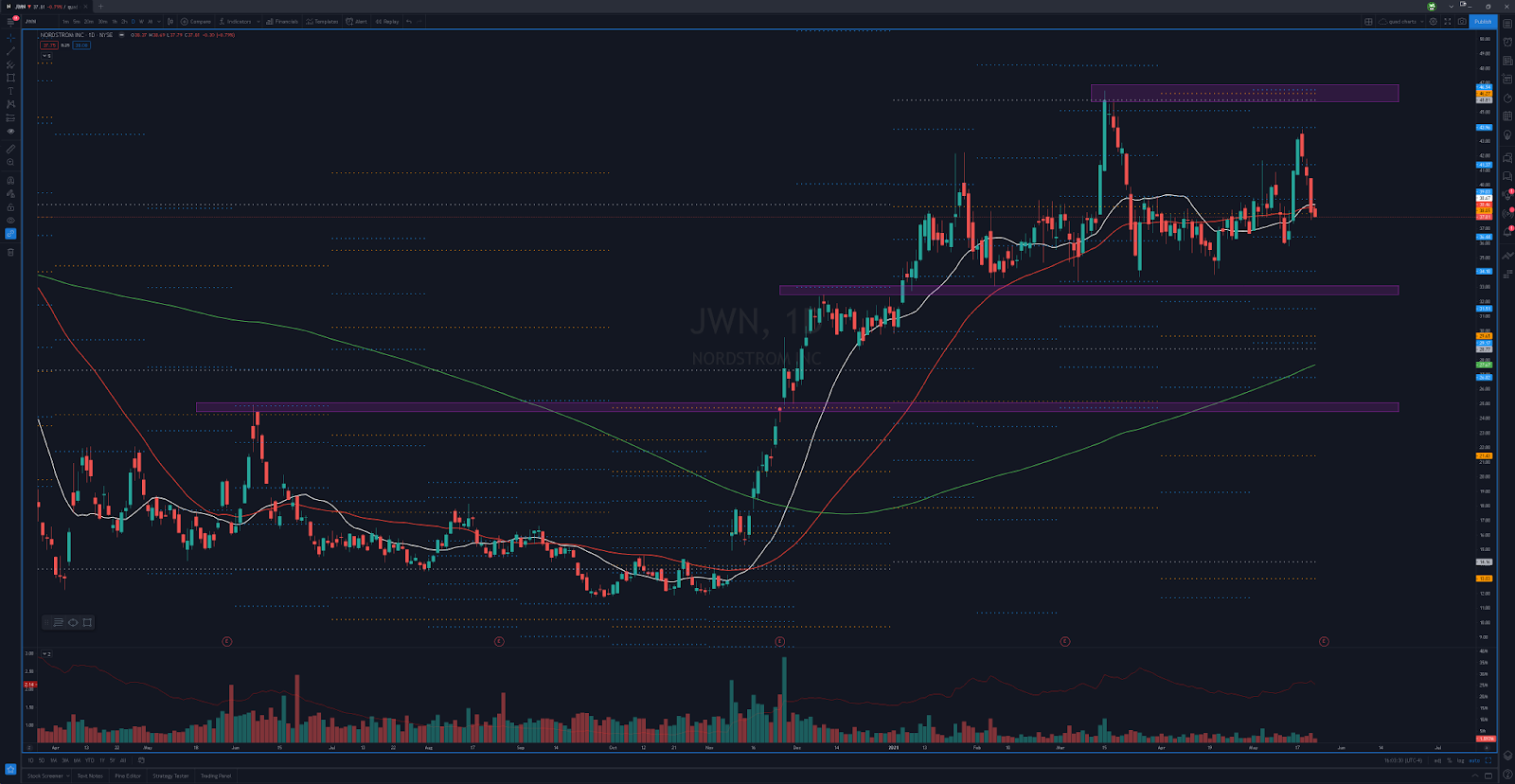Set date range to 5Y

click(112, 760)
